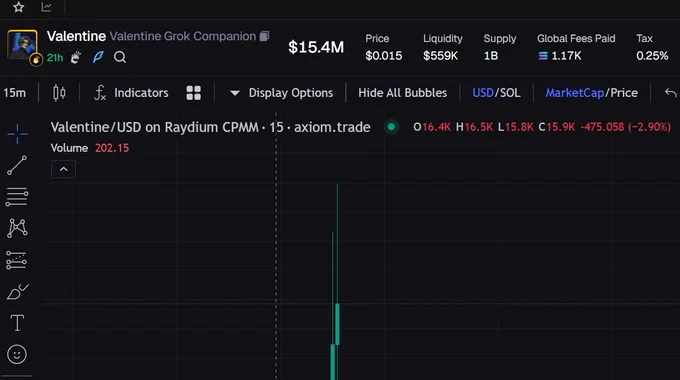Undo the last chart action
The image size is (680, 380).
pyautogui.click(x=670, y=93)
